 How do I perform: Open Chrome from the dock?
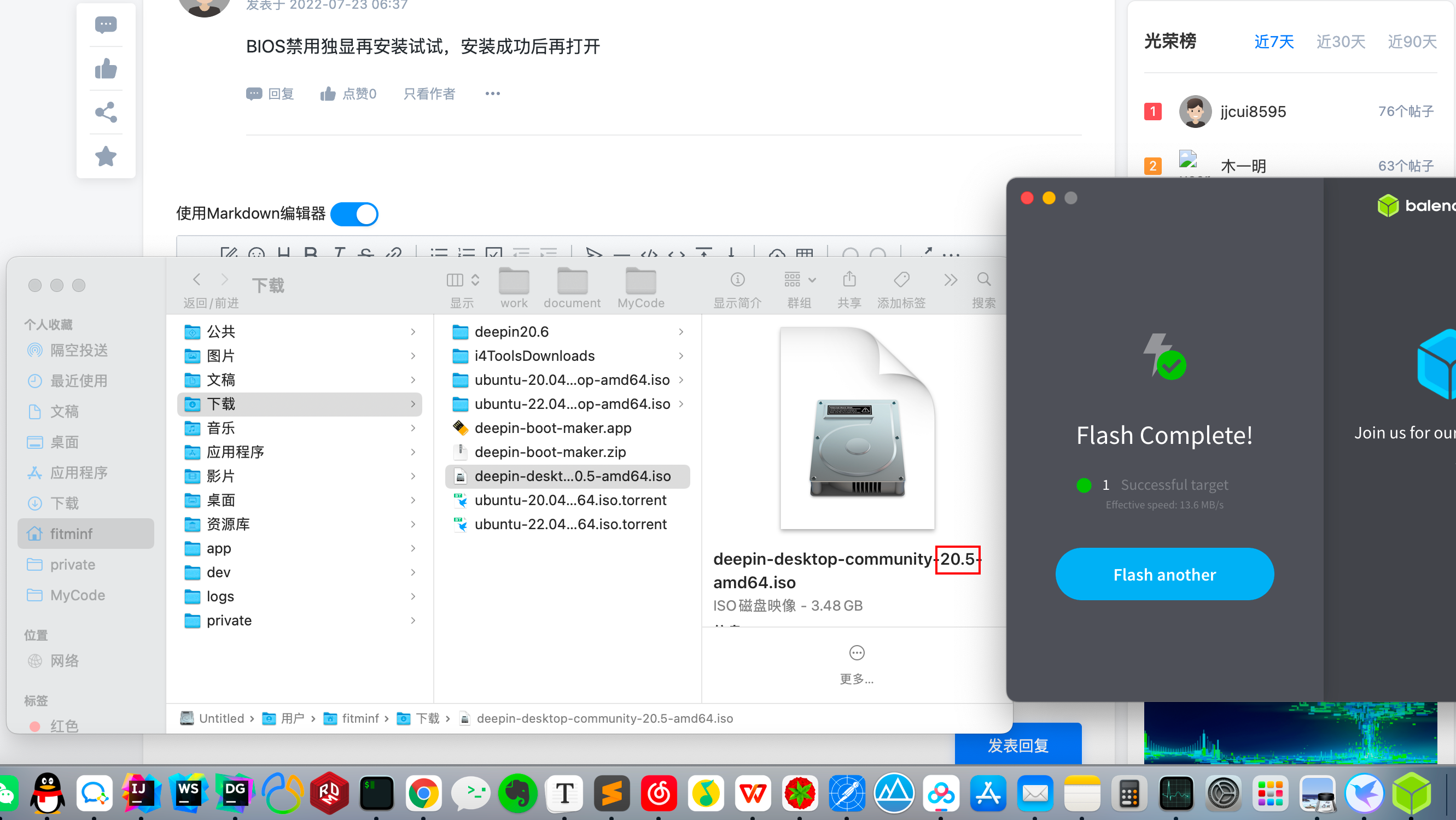click(x=423, y=793)
